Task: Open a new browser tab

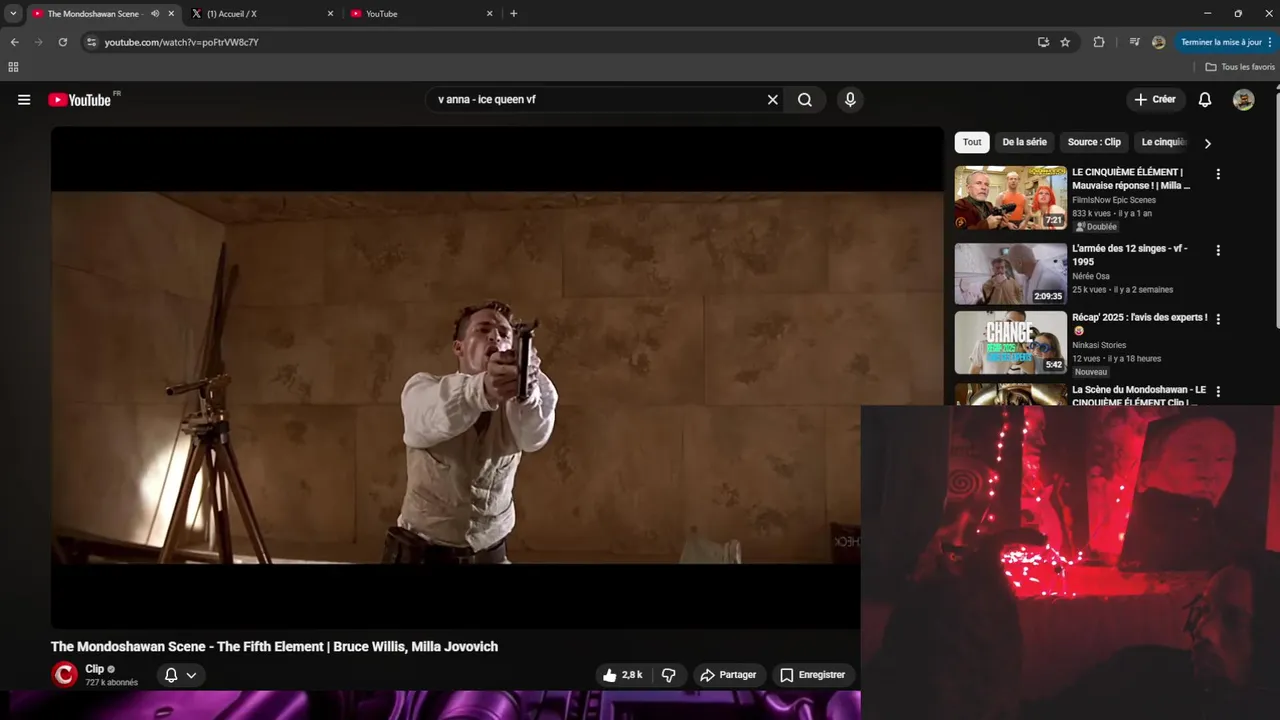Action: [x=514, y=14]
